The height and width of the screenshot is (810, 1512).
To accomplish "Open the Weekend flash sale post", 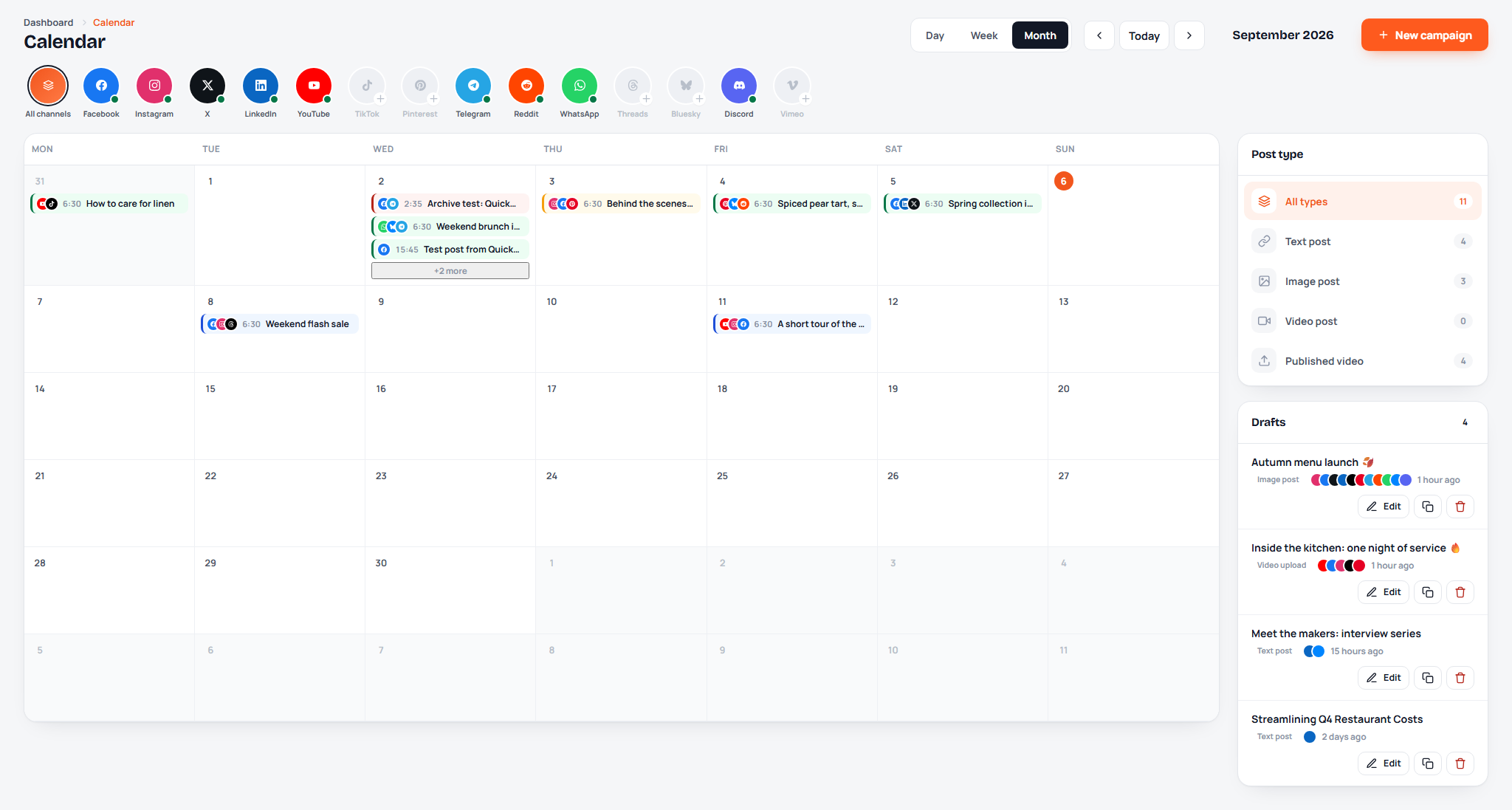I will point(280,324).
